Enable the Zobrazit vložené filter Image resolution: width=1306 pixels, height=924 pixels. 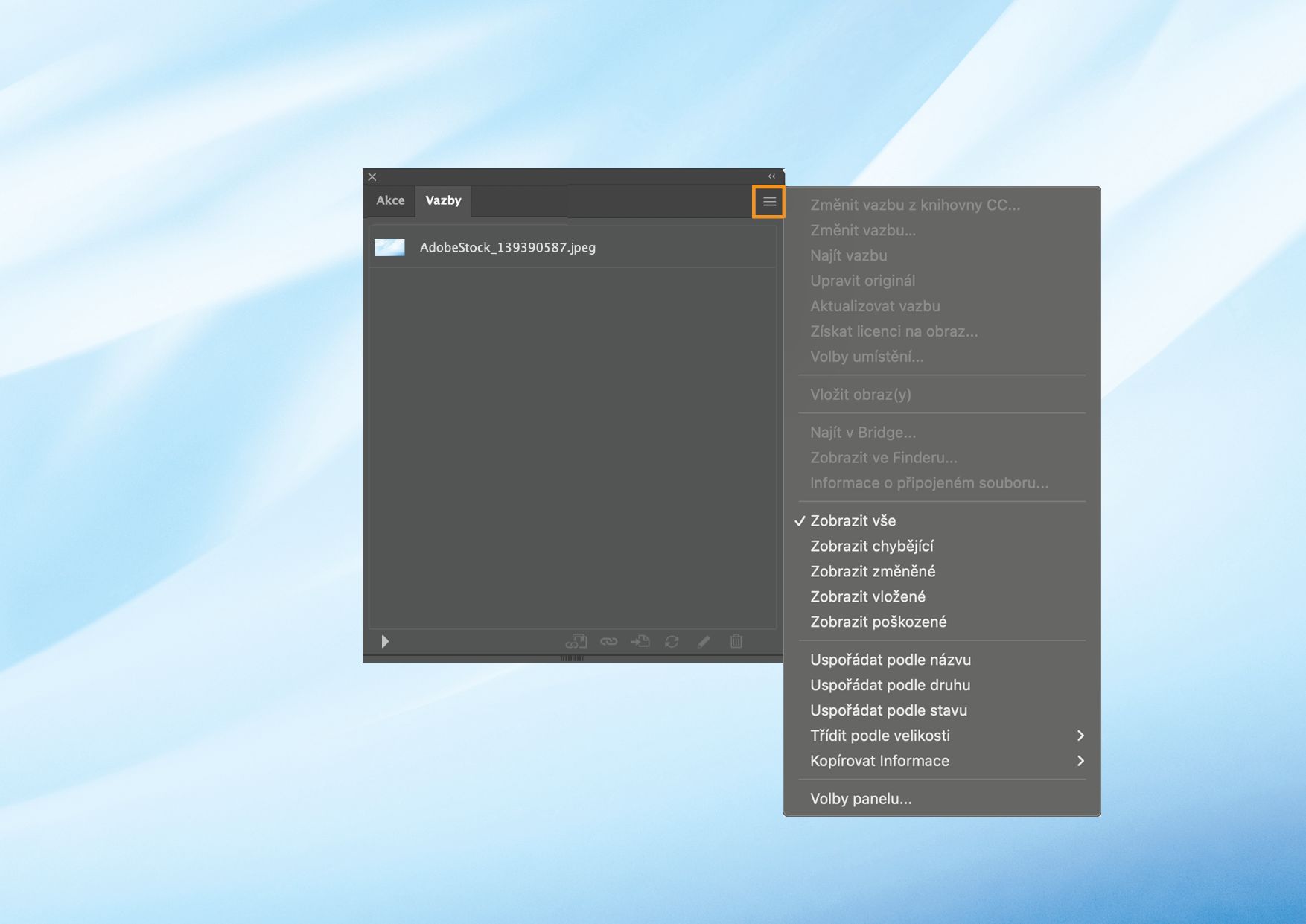[867, 596]
